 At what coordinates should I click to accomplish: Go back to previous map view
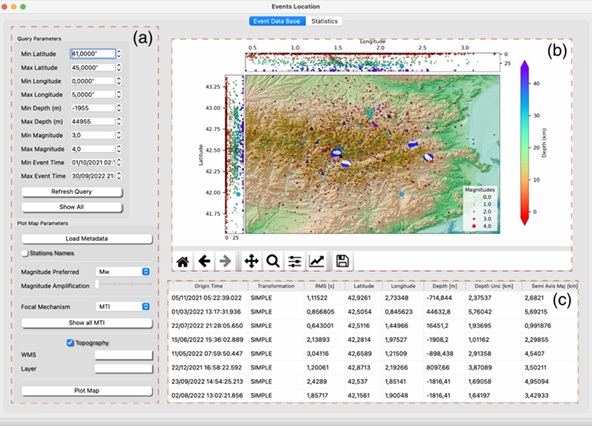pyautogui.click(x=204, y=262)
